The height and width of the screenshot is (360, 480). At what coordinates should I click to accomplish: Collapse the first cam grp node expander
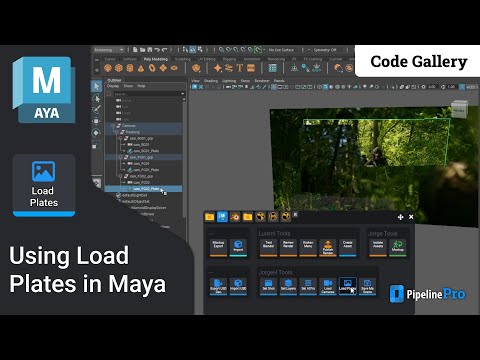click(121, 138)
